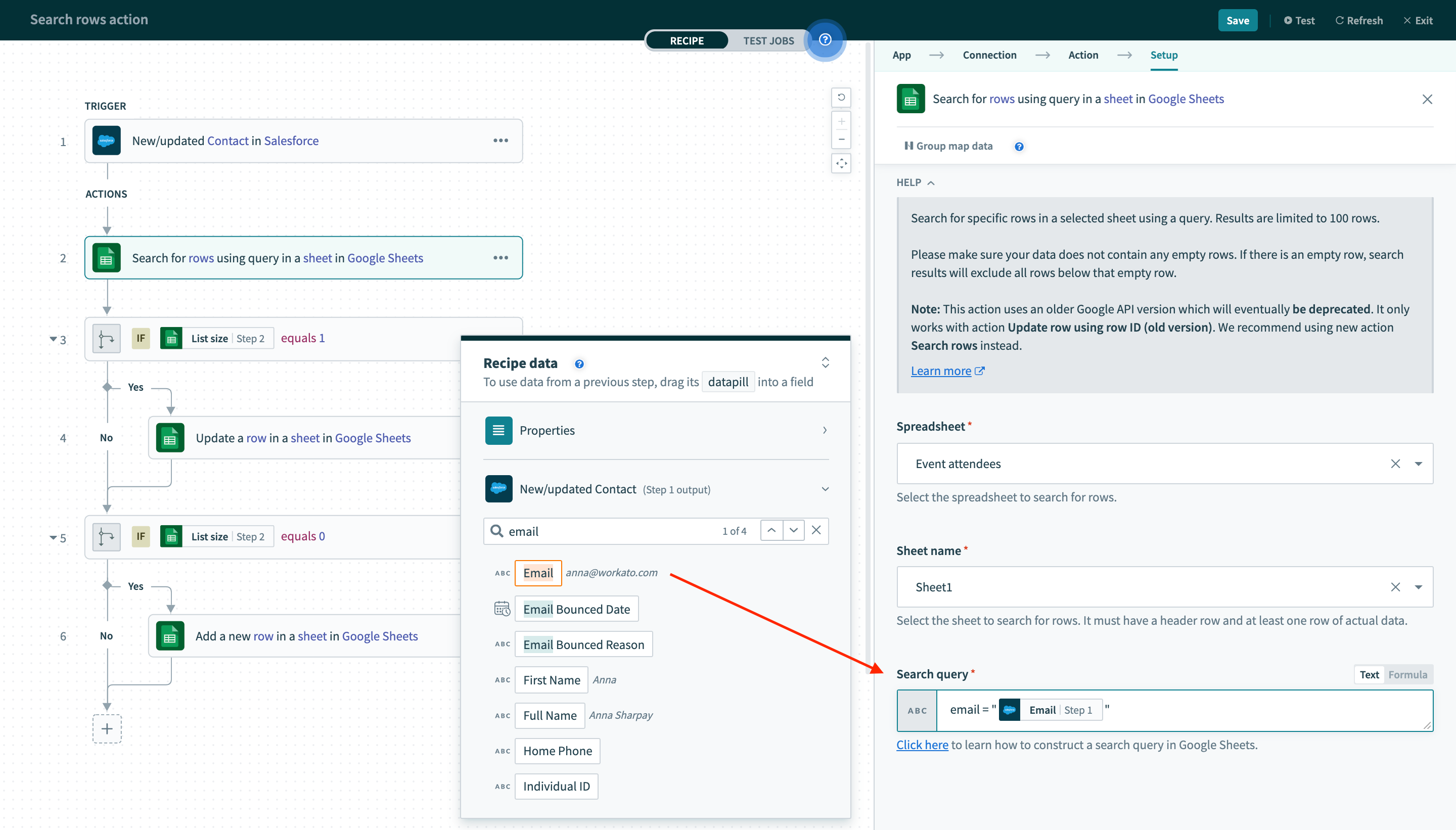1456x830 pixels.
Task: Click the Salesforce trigger icon in step 1
Action: (107, 140)
